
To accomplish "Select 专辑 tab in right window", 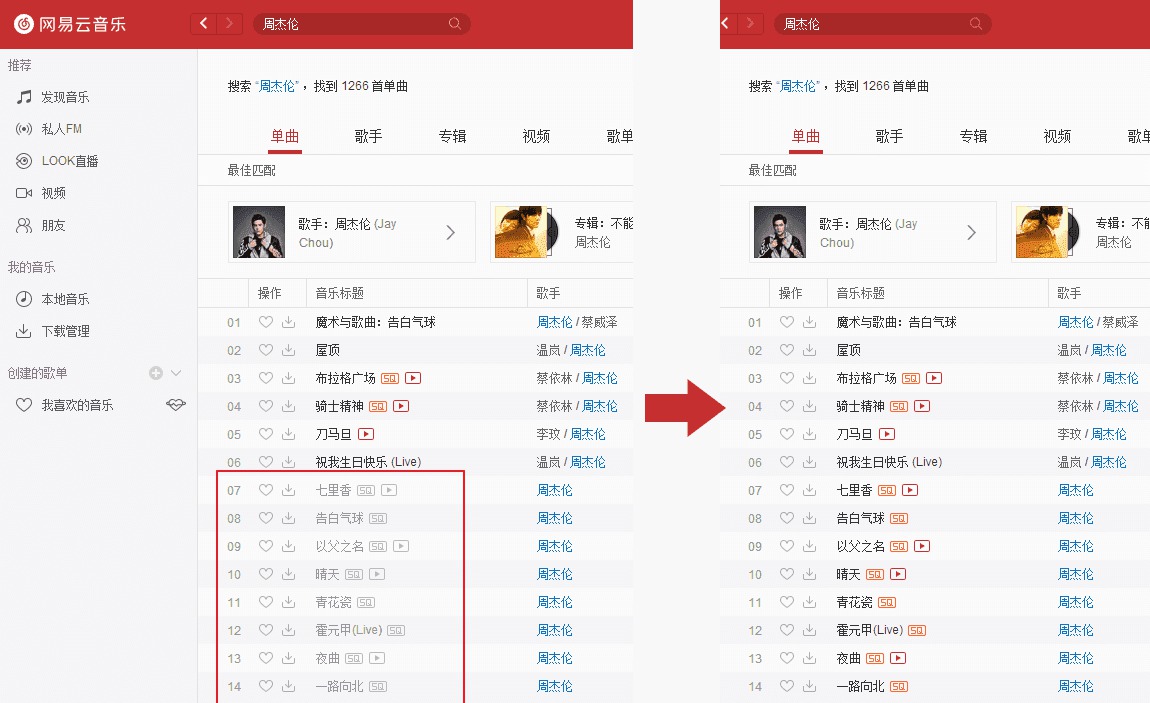I will (973, 136).
